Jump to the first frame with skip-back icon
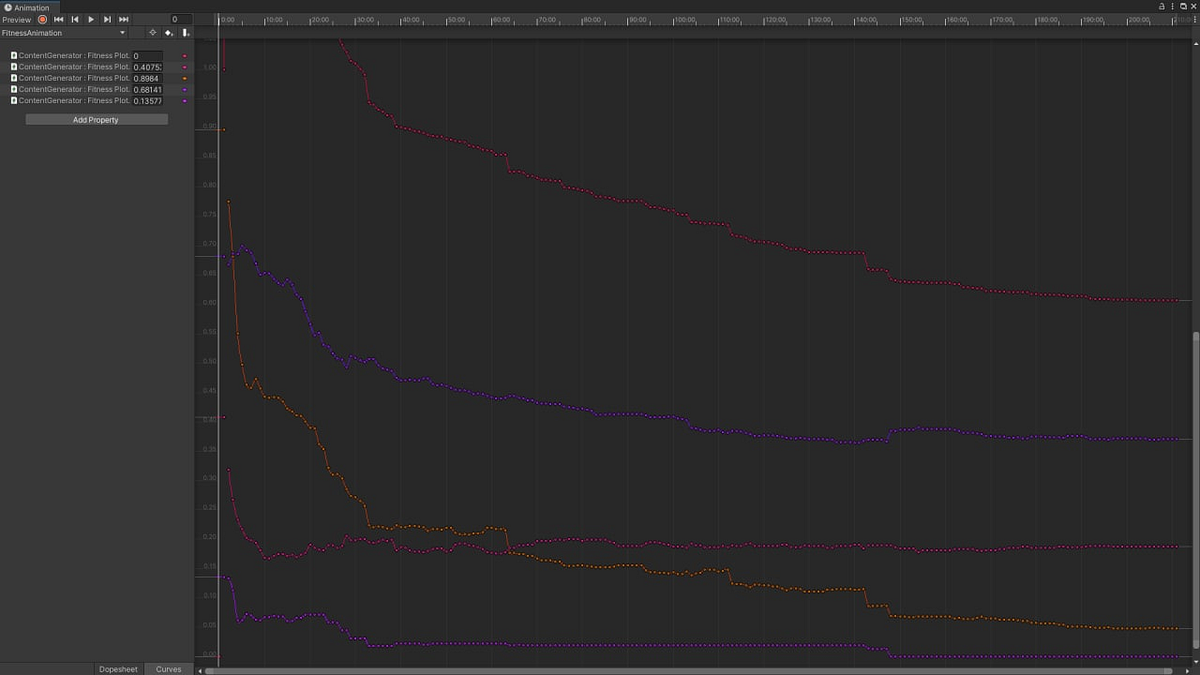 (x=58, y=19)
